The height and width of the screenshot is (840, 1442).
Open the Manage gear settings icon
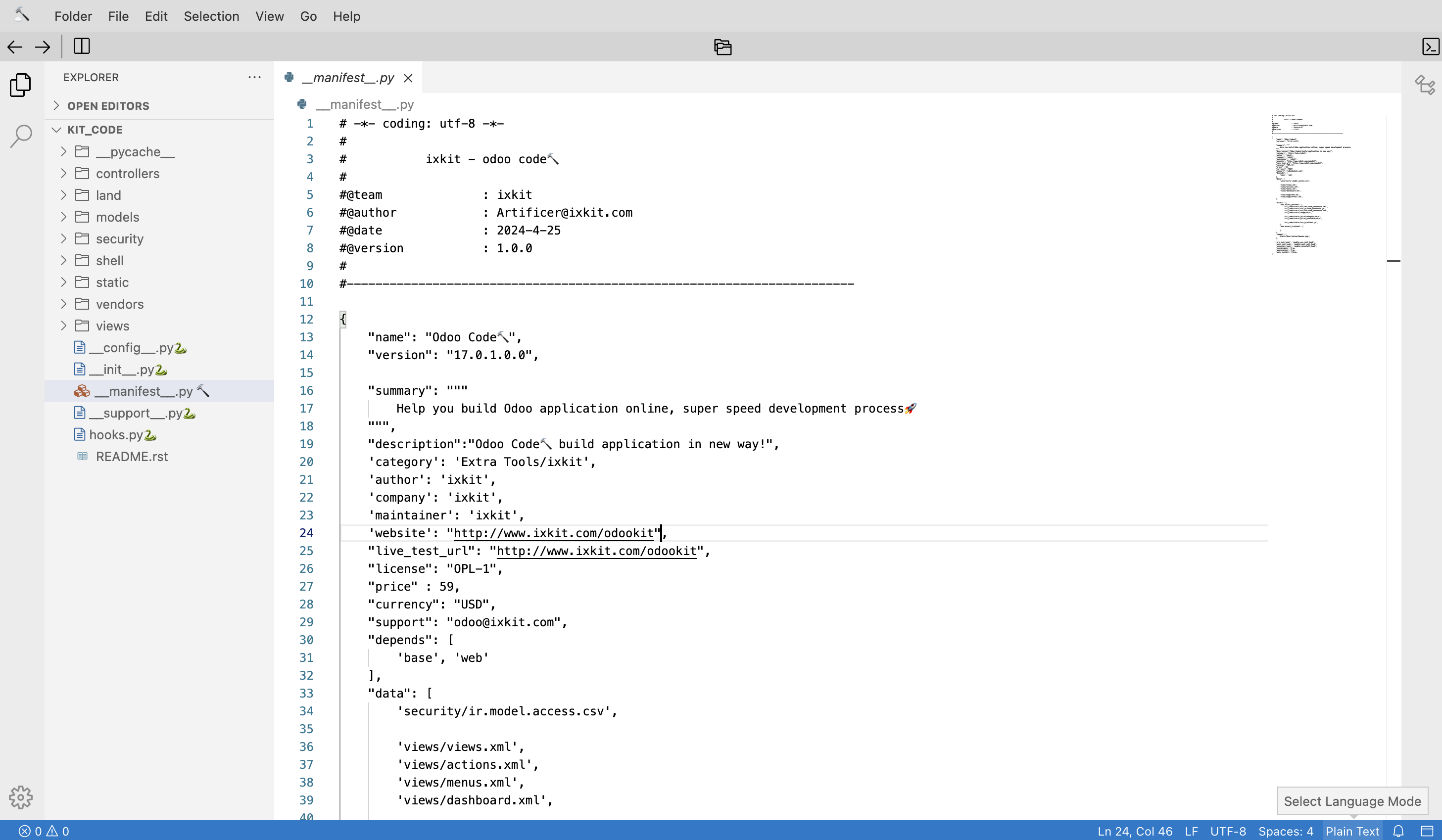point(21,796)
